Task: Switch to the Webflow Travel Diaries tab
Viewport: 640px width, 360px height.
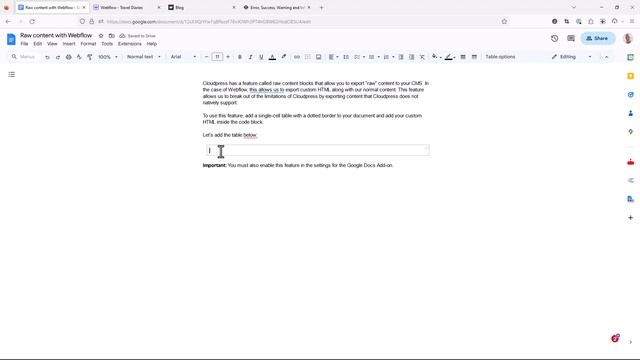Action: [126, 7]
